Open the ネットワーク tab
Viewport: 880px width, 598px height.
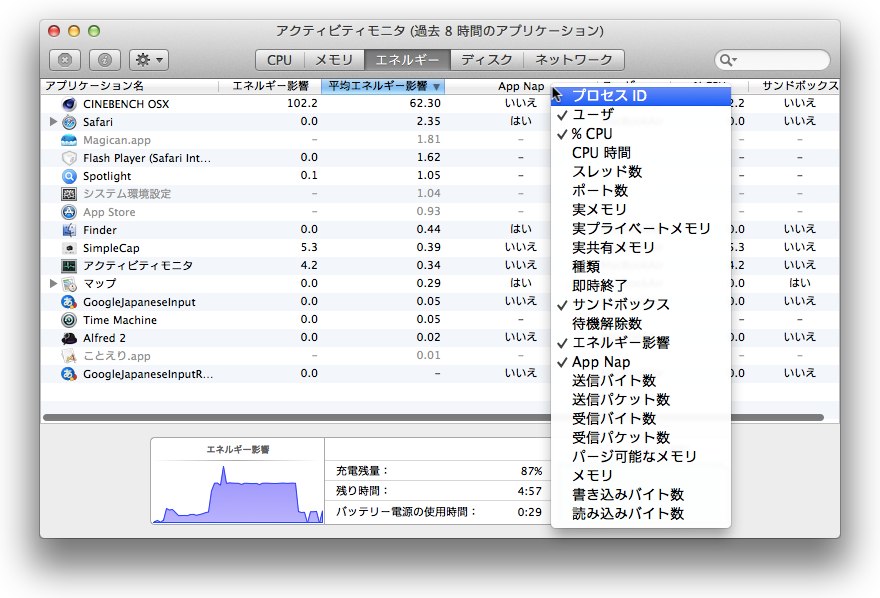click(574, 59)
